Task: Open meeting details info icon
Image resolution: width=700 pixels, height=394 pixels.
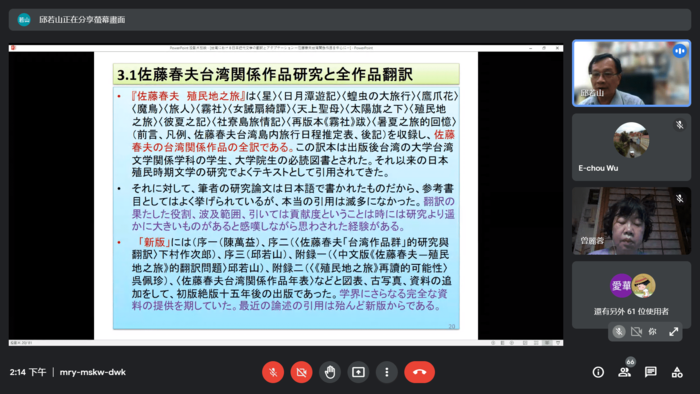Action: click(x=598, y=372)
